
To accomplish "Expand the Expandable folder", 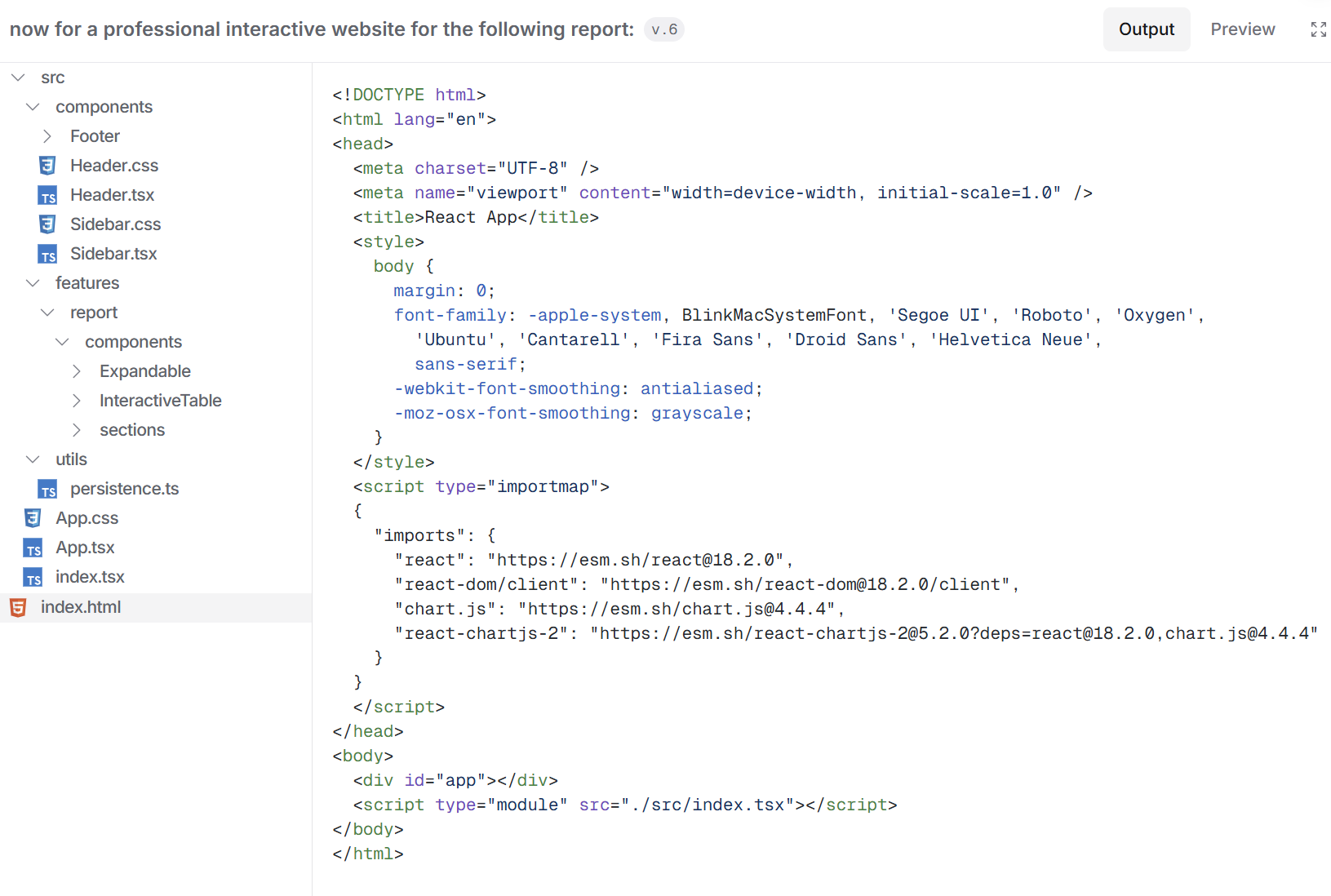I will tap(77, 371).
